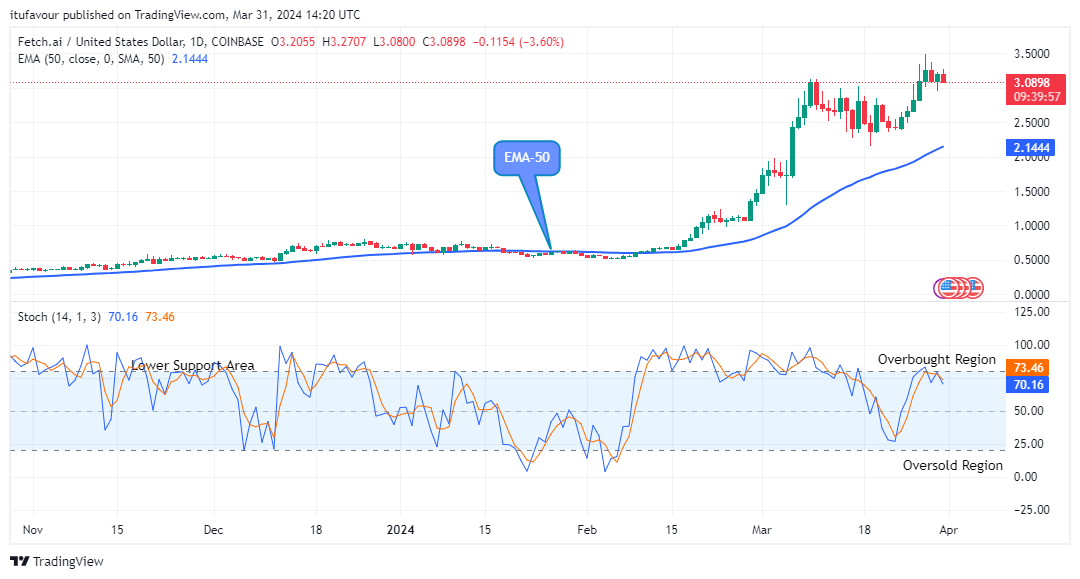This screenshot has height=579, width=1080.
Task: Click the 73.46 value in Stoch legend
Action: point(160,317)
